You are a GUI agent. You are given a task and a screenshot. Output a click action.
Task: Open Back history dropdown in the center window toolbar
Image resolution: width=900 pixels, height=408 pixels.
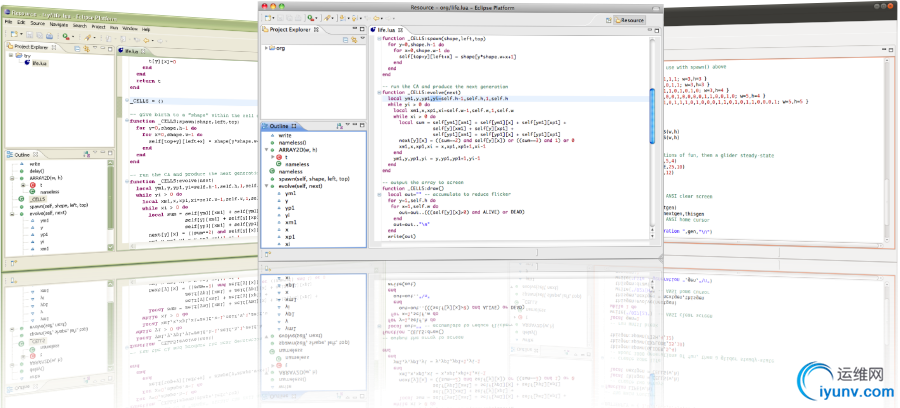[x=382, y=18]
